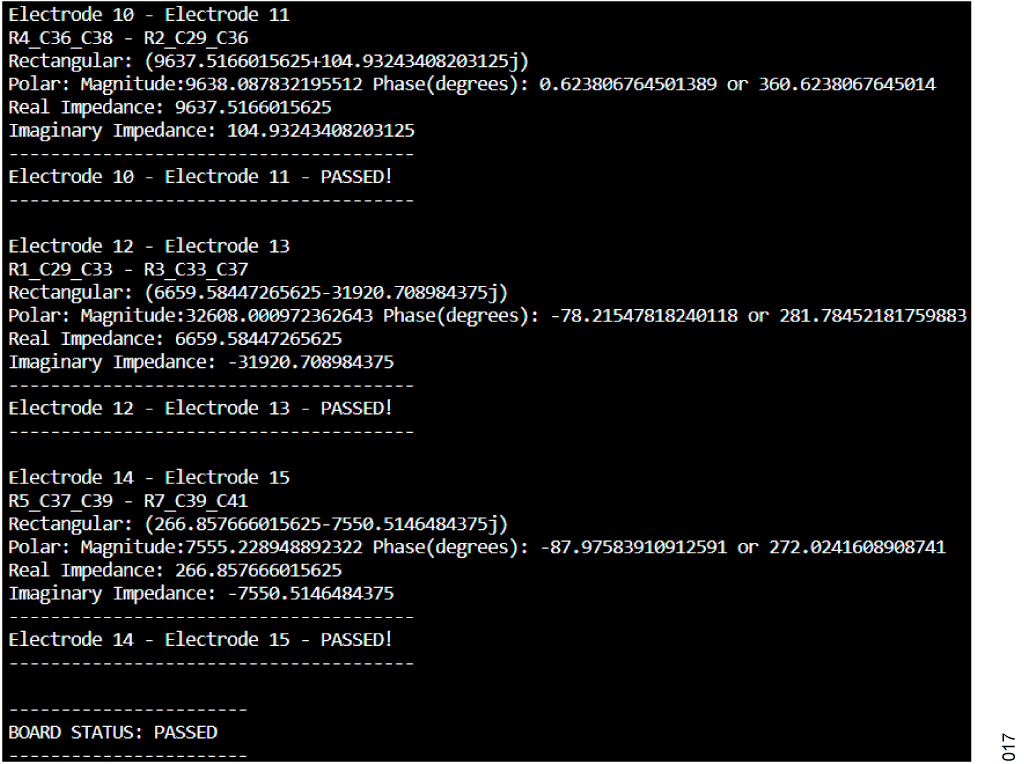Click 'Electrode 10 - Electrode 11 - PASSED!' result
Screen dimensions: 1024x764
click(200, 176)
